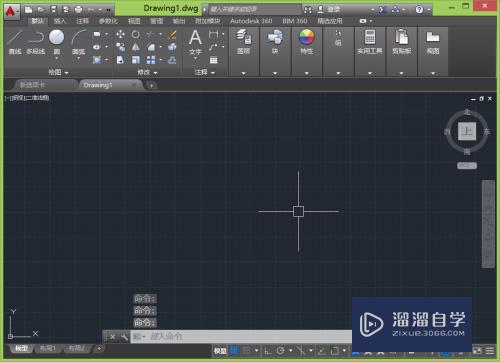Viewport: 500px width, 362px height.
Task: Select the Erase tool in modify panel
Action: pos(172,34)
